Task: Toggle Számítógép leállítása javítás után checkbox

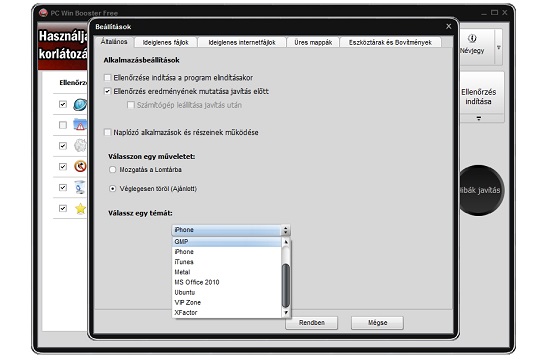Action: pos(130,105)
